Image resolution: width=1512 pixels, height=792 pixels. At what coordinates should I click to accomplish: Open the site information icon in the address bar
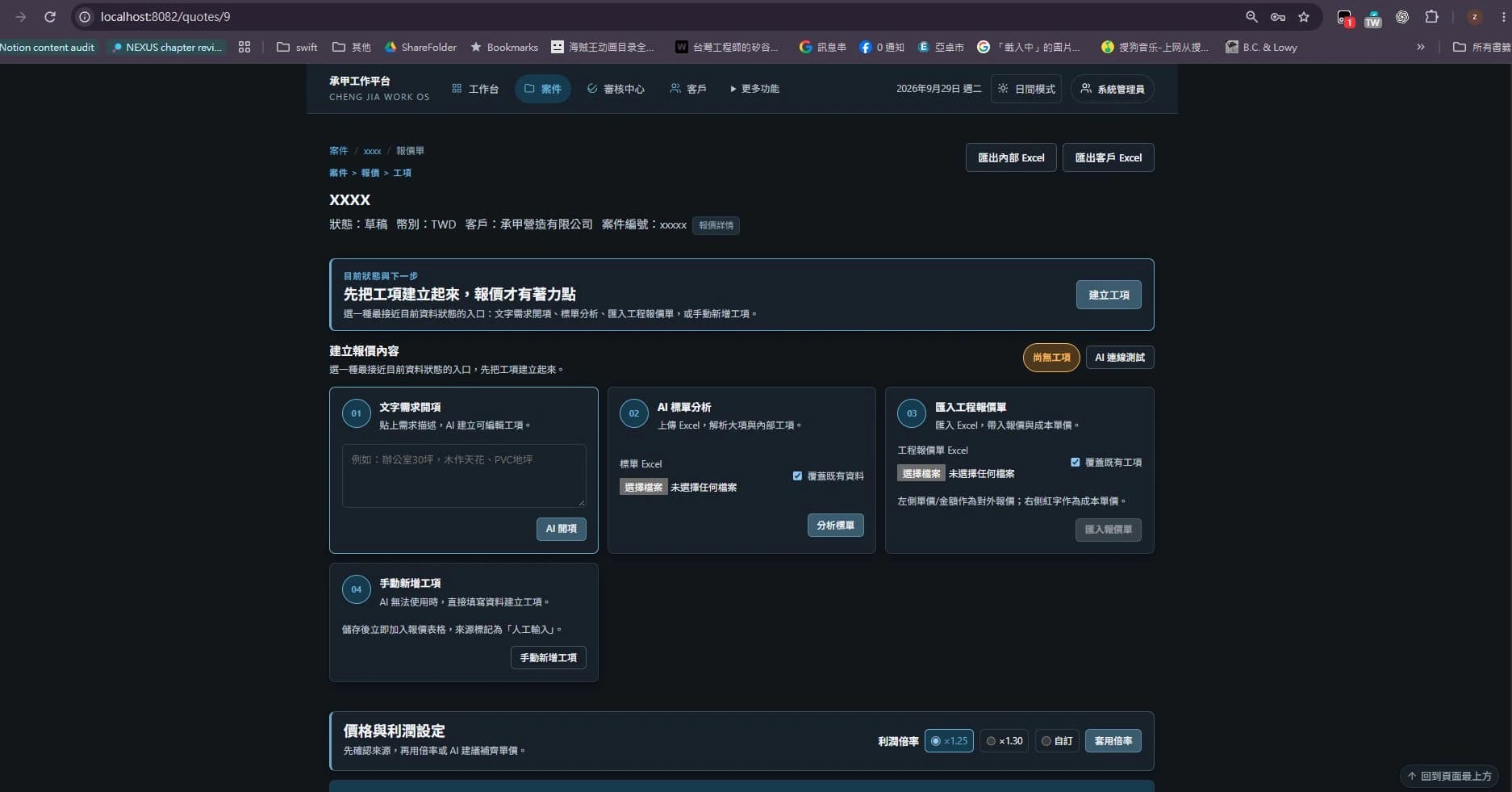(85, 16)
